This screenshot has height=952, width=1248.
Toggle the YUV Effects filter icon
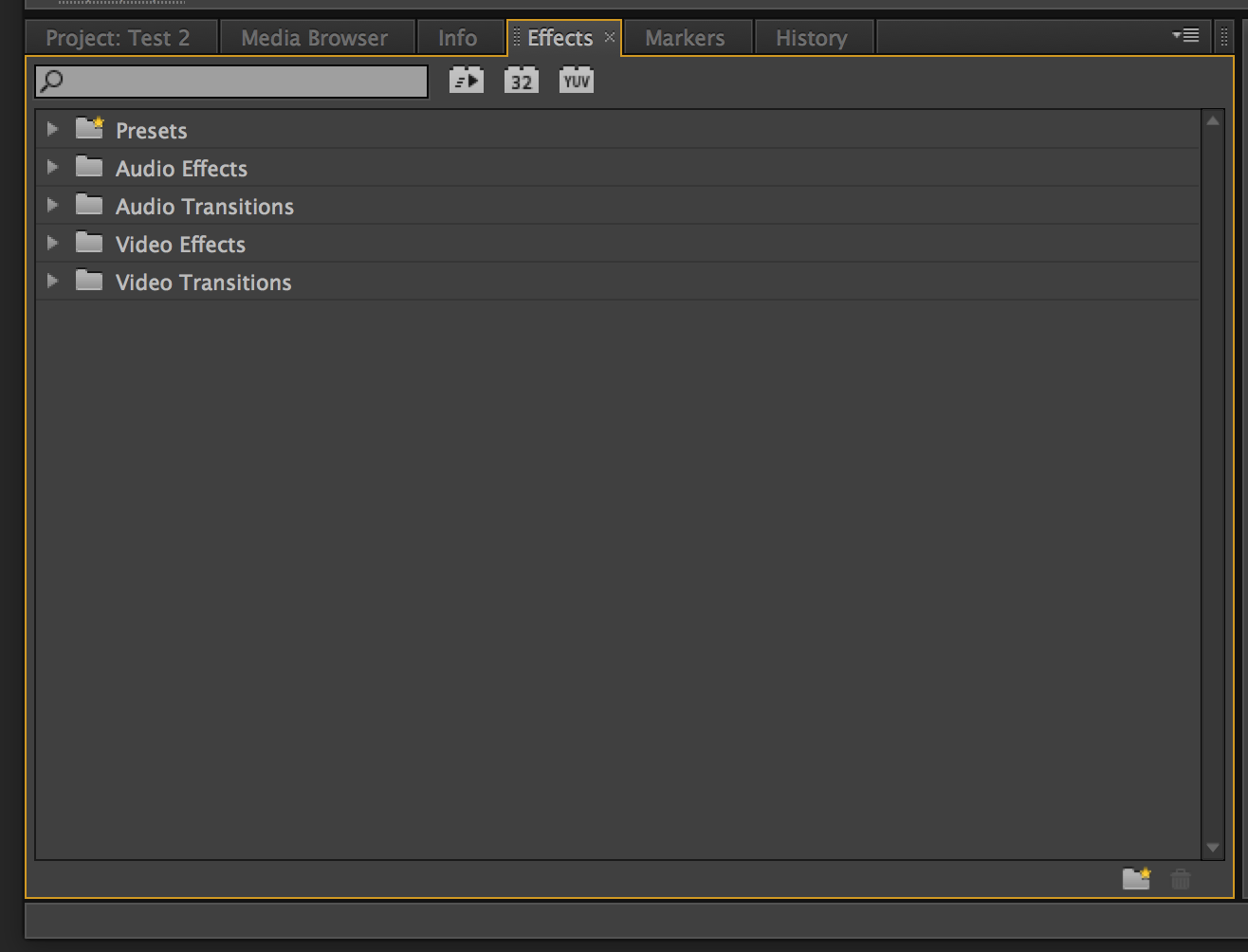576,81
